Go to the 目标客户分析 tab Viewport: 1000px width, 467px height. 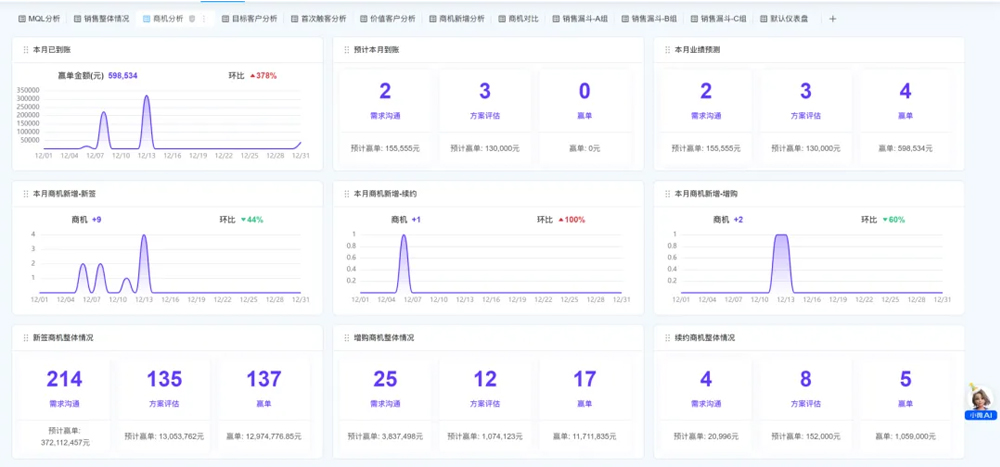248,19
